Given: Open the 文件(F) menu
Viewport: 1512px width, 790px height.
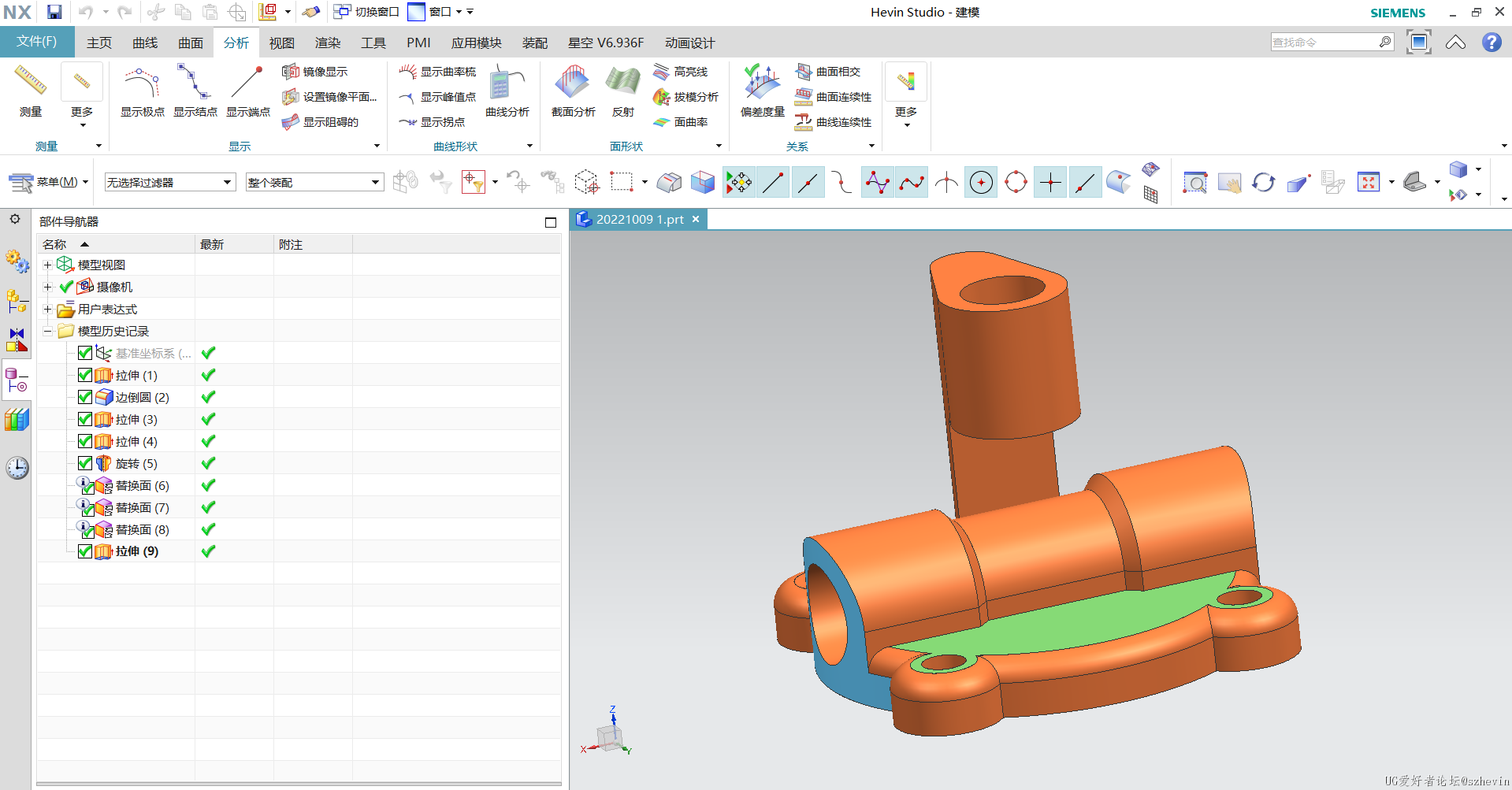Looking at the screenshot, I should tap(37, 42).
